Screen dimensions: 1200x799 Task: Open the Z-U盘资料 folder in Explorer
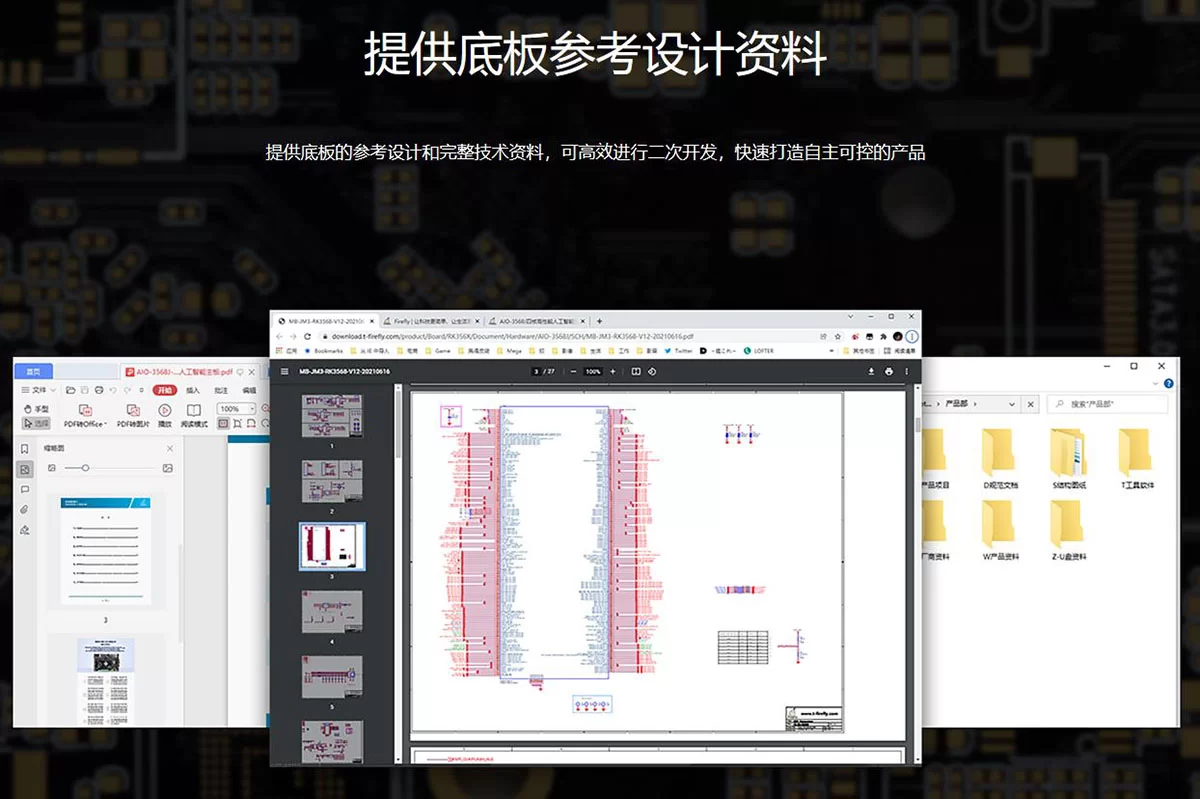click(1068, 530)
